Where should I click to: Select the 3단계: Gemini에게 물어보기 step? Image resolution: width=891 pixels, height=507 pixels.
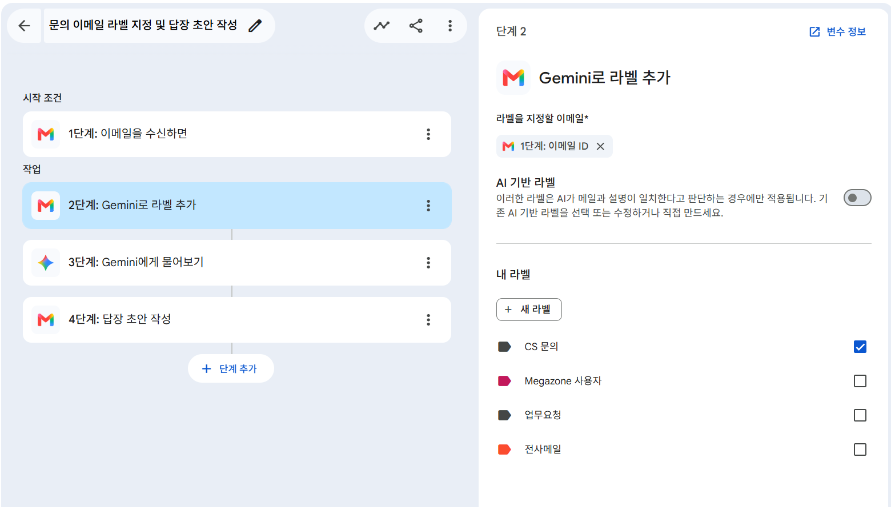237,263
